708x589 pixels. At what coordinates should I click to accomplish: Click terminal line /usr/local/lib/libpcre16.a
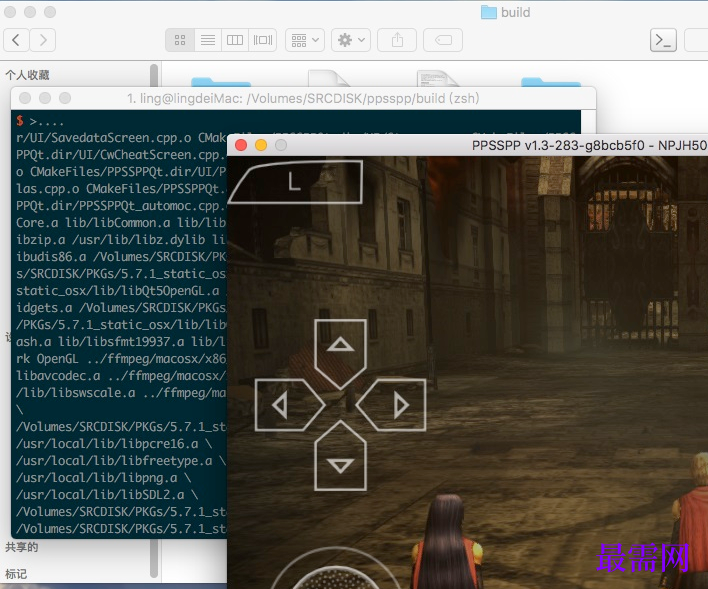[114, 444]
